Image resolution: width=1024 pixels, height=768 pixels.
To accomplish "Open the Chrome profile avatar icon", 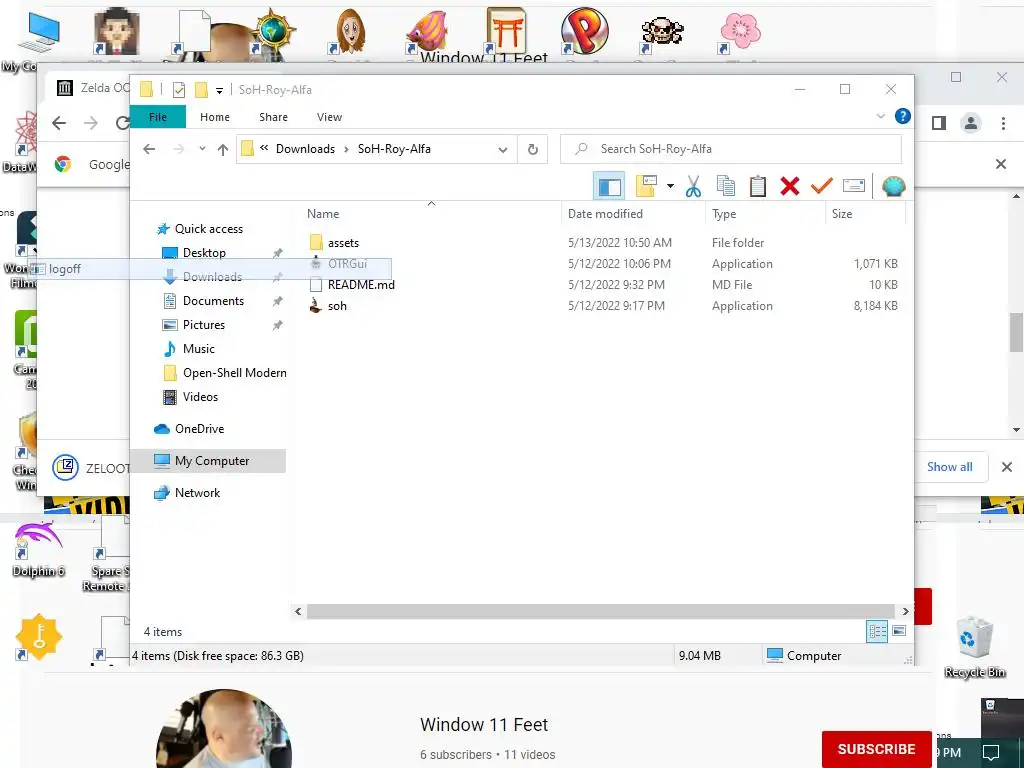I will pyautogui.click(x=971, y=123).
